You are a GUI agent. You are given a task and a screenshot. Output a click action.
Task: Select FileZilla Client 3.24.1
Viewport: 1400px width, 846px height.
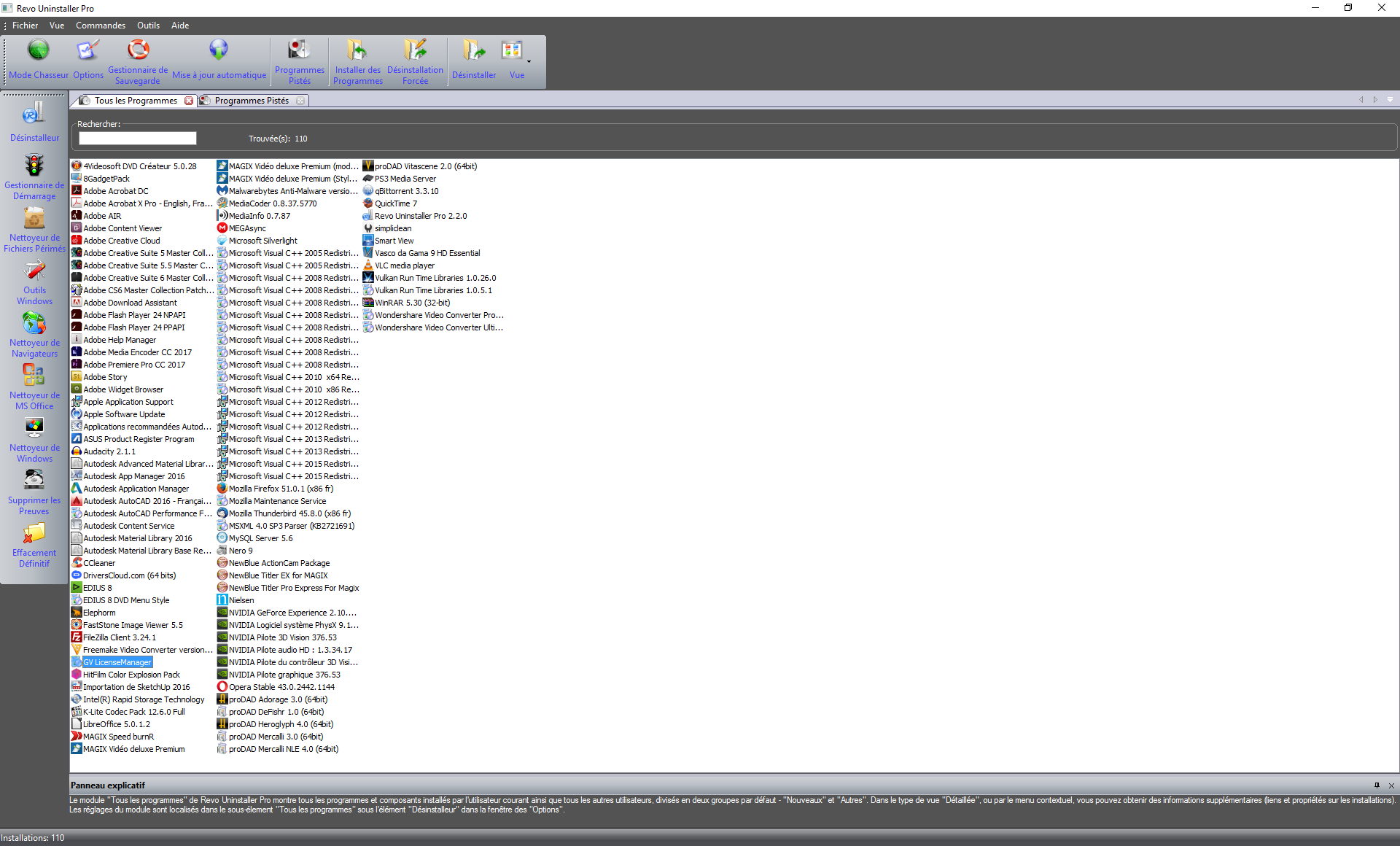(x=114, y=637)
